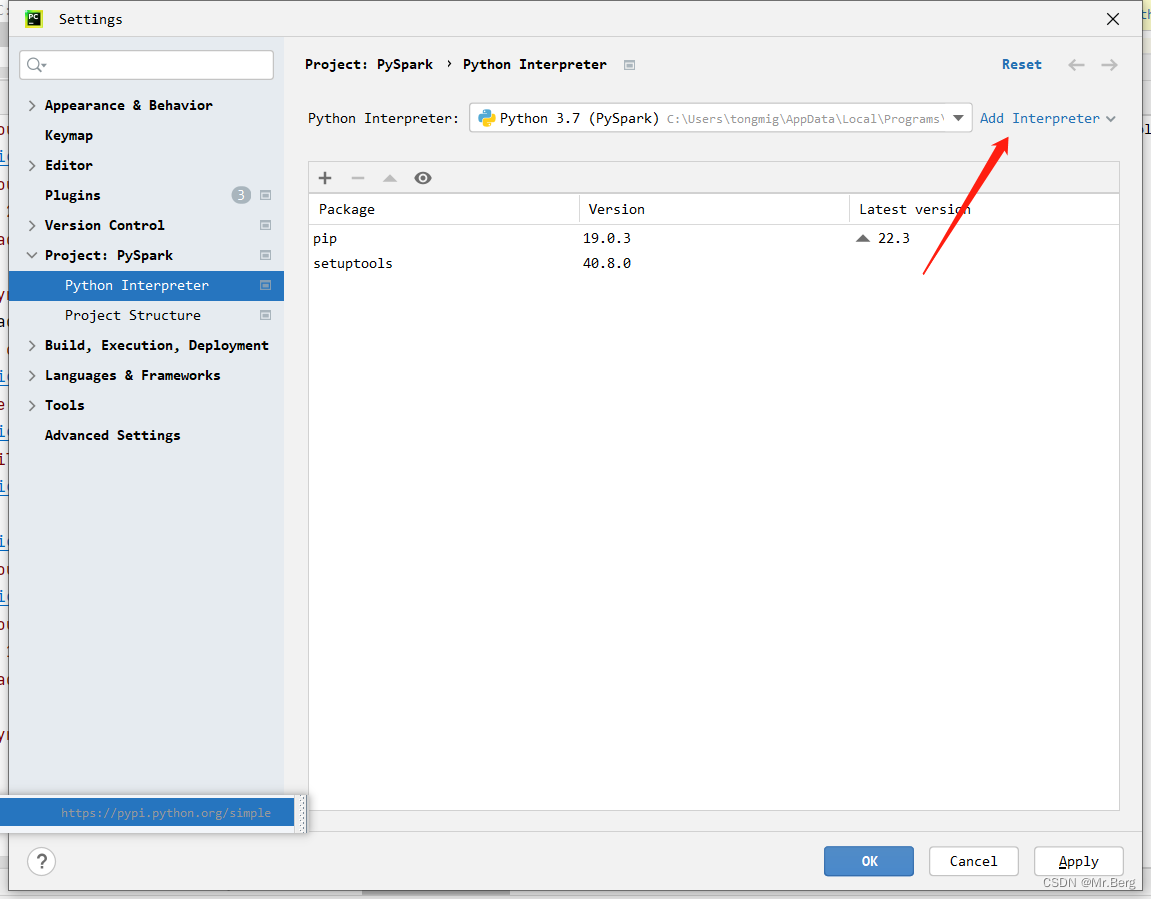Viewport: 1151px width, 899px height.
Task: Click the project icon next to breadcrumb title
Action: pos(629,65)
